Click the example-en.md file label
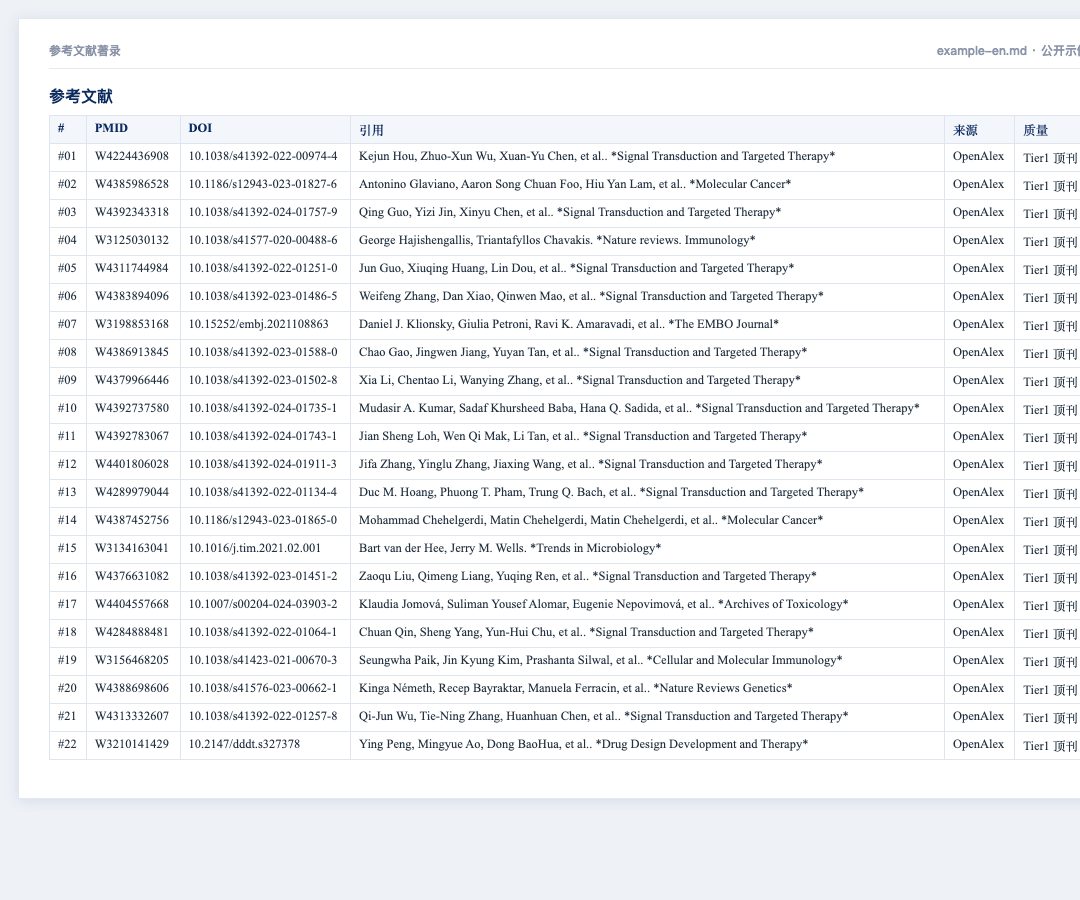The image size is (1080, 900). click(x=982, y=50)
